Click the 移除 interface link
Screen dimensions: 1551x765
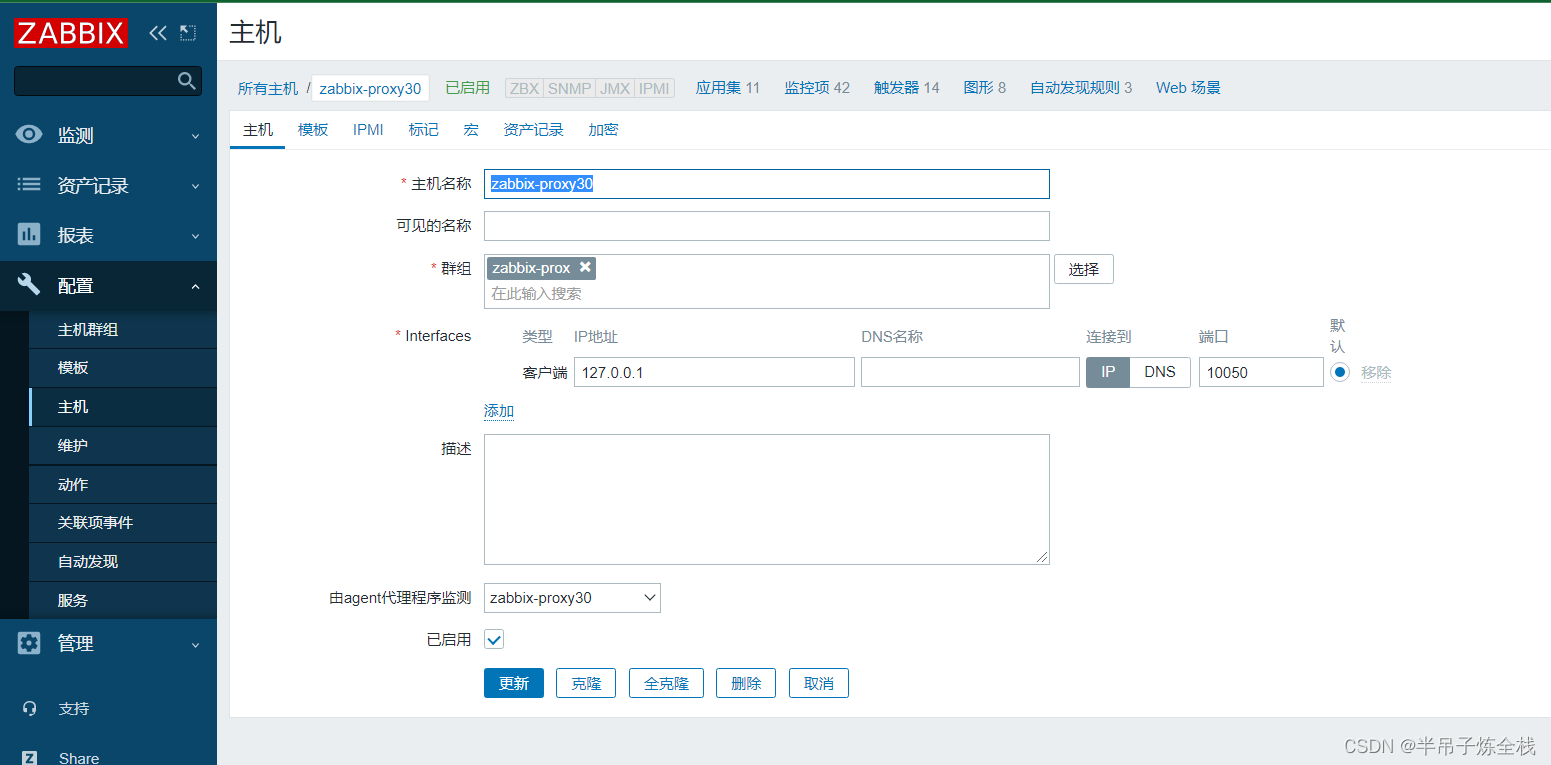(1376, 372)
